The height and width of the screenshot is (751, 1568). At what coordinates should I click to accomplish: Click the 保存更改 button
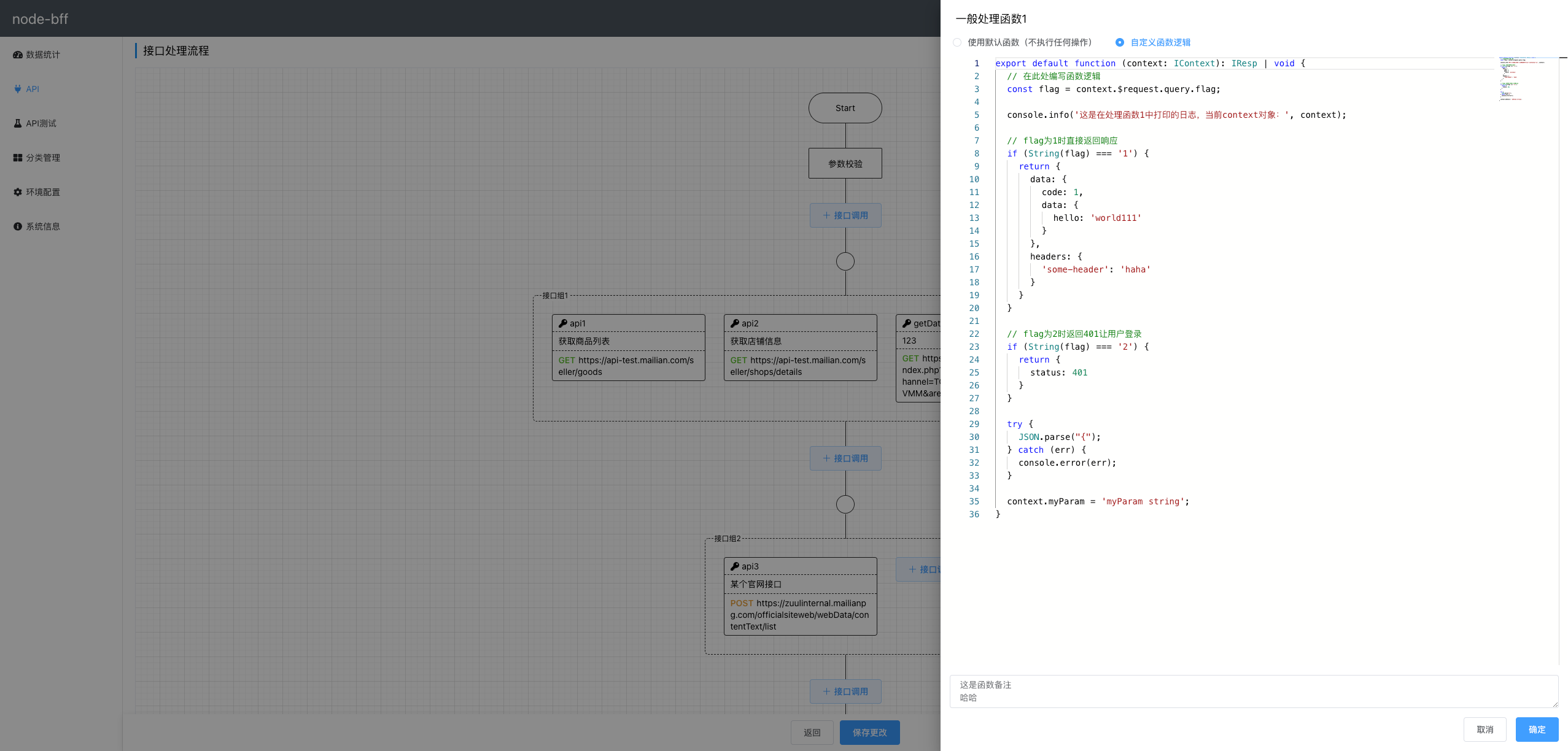869,733
